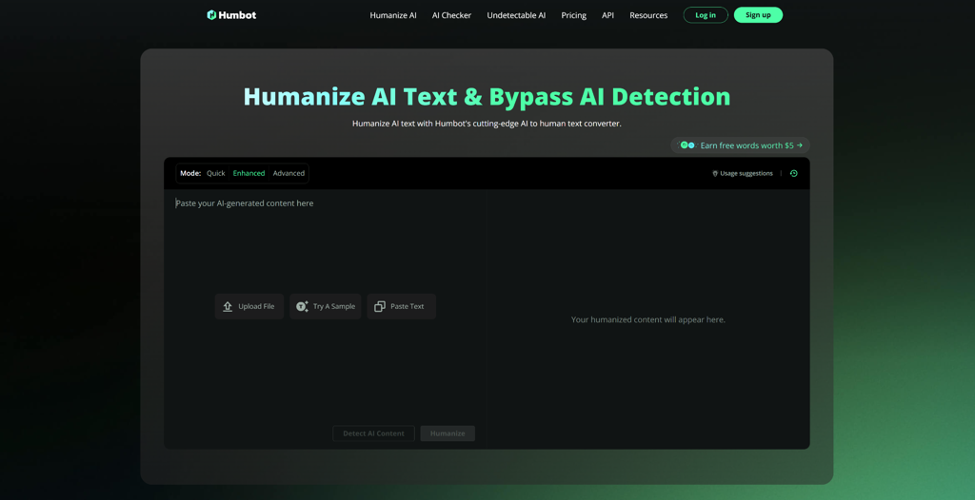This screenshot has height=502, width=977.
Task: Click the Sign up button
Action: pyautogui.click(x=758, y=15)
